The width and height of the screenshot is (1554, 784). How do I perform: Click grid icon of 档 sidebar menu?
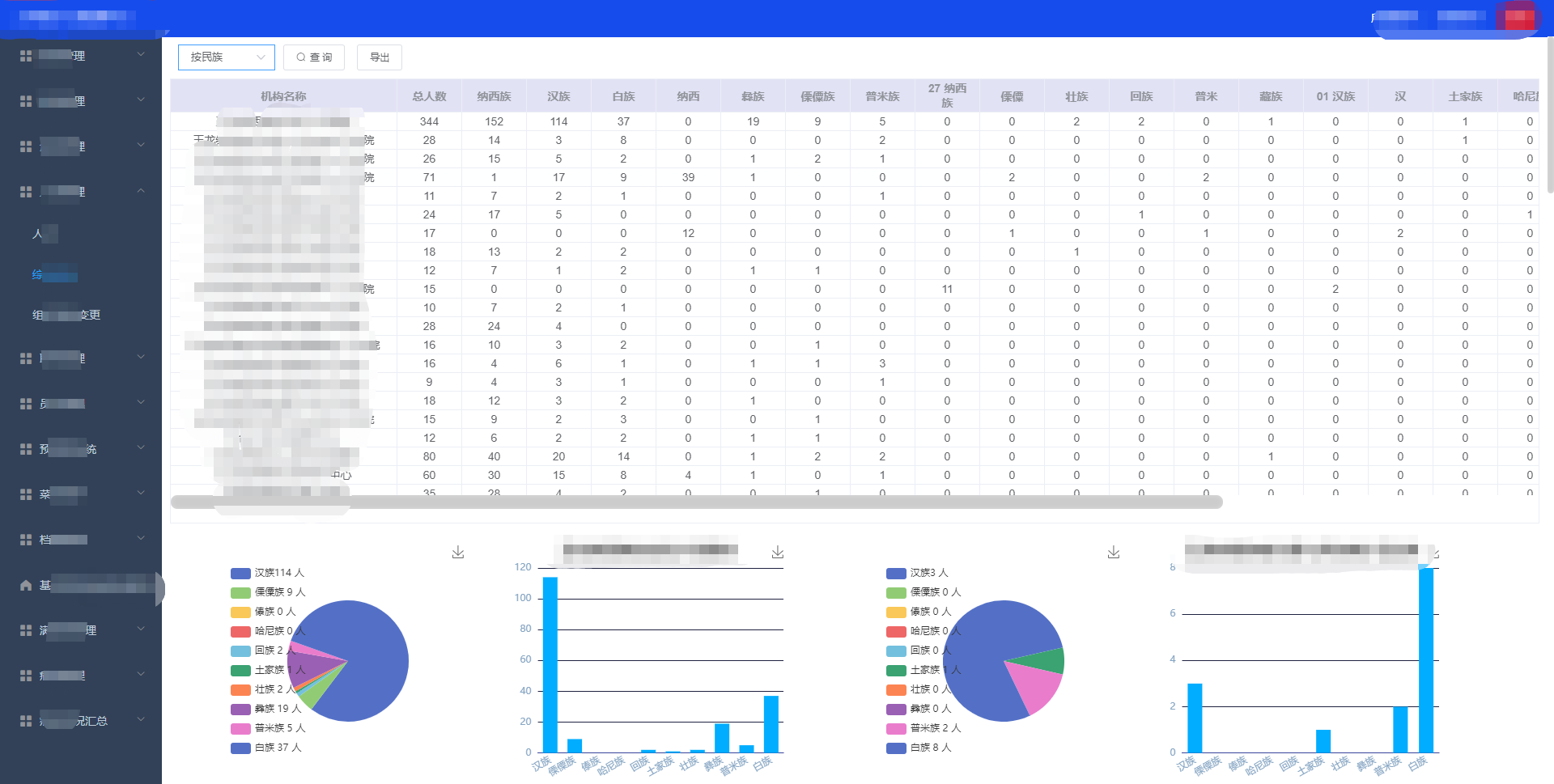coord(26,540)
